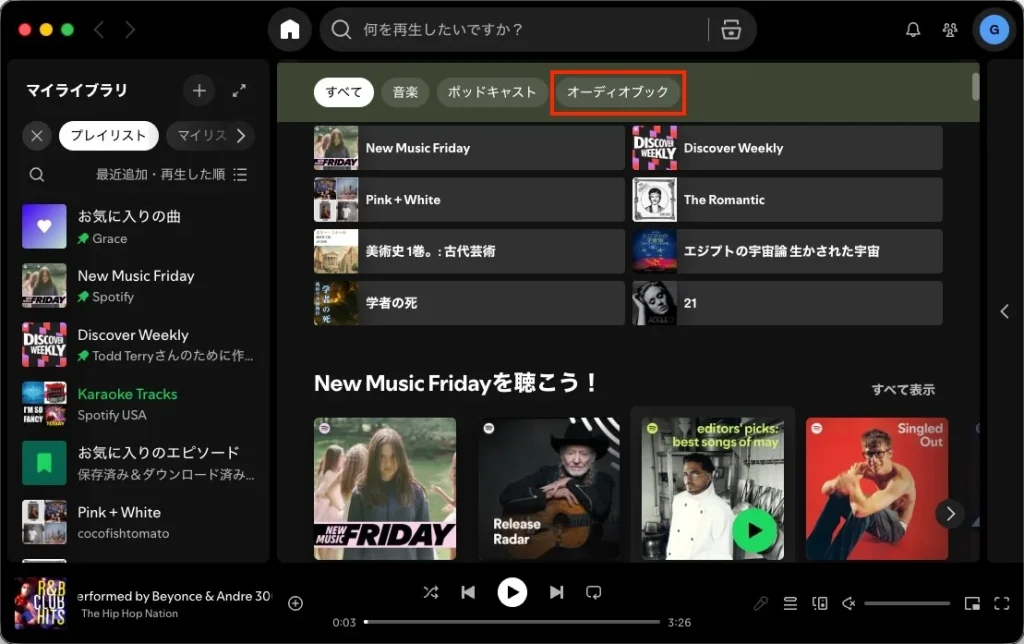Go to the Home screen icon

289,29
